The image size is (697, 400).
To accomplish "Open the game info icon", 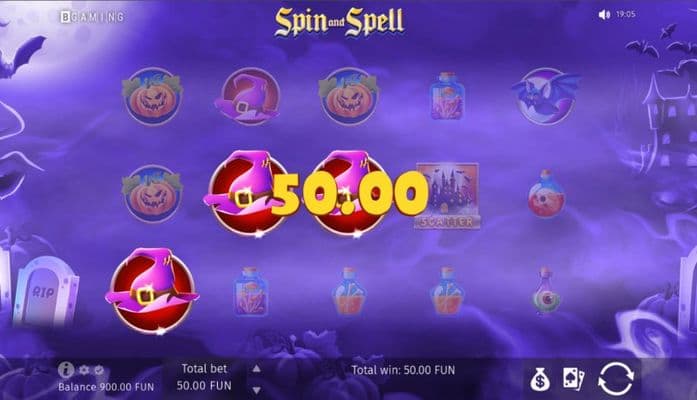I will point(65,369).
